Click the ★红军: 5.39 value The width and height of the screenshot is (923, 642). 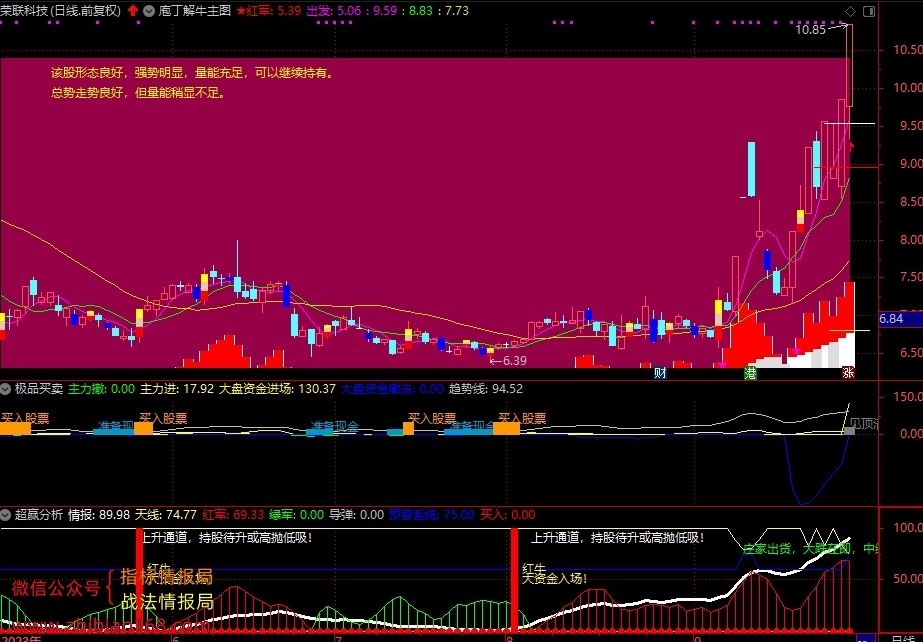[268, 11]
